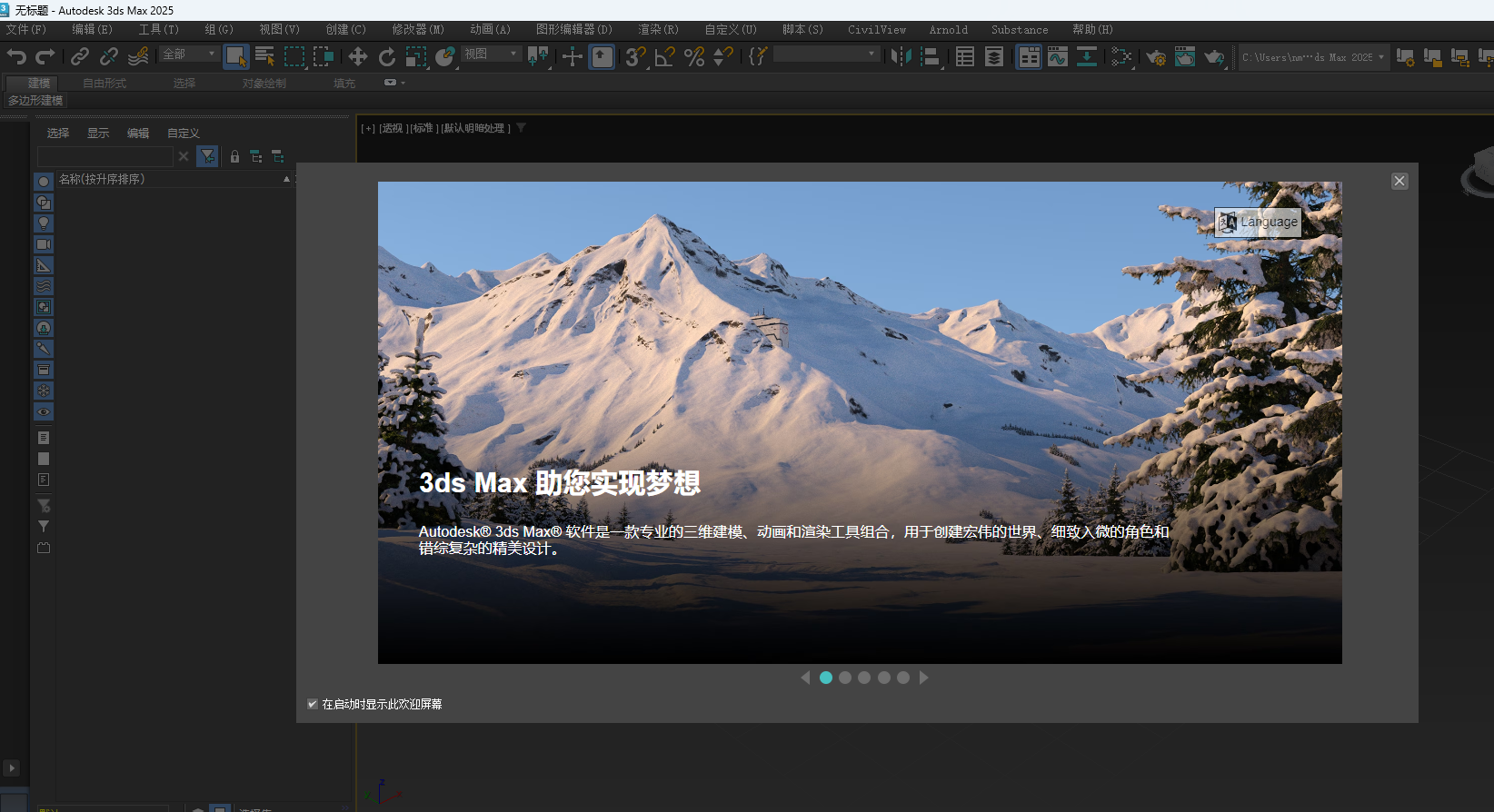Toggle the Scene Explorer table icon
The width and height of the screenshot is (1494, 812).
(965, 57)
